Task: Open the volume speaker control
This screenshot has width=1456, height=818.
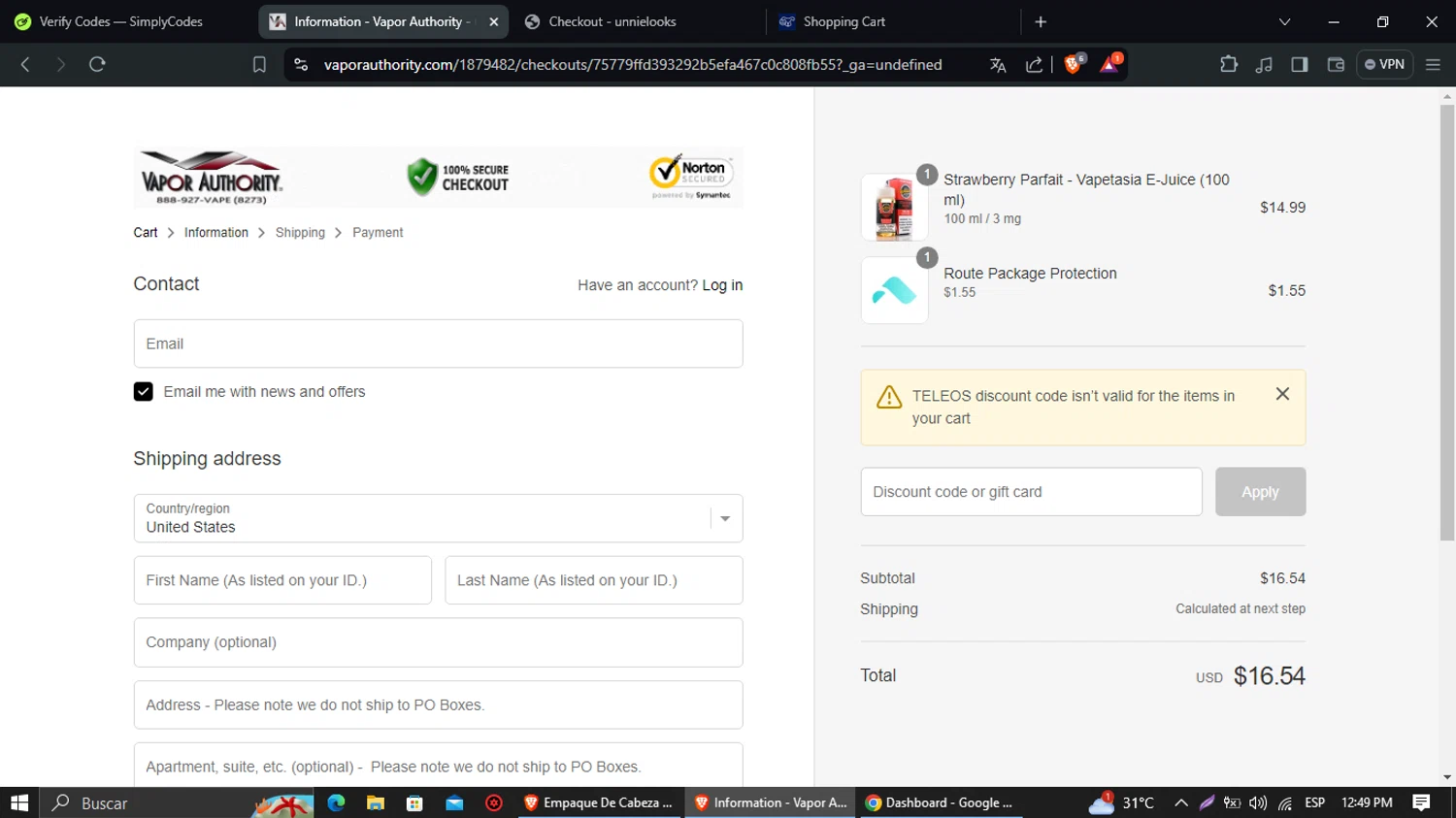Action: pyautogui.click(x=1258, y=802)
